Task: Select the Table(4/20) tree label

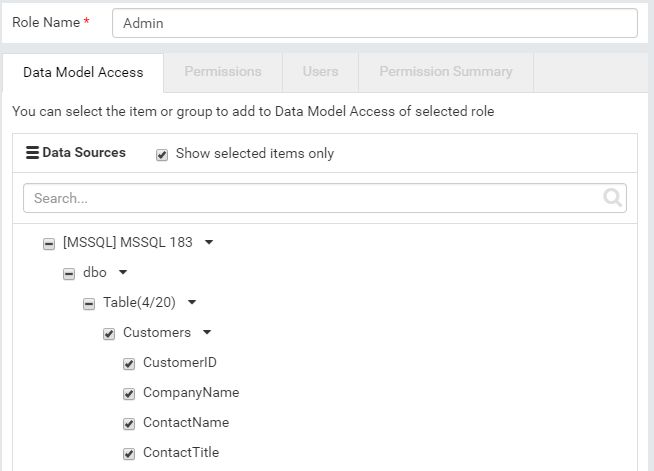Action: click(x=139, y=302)
